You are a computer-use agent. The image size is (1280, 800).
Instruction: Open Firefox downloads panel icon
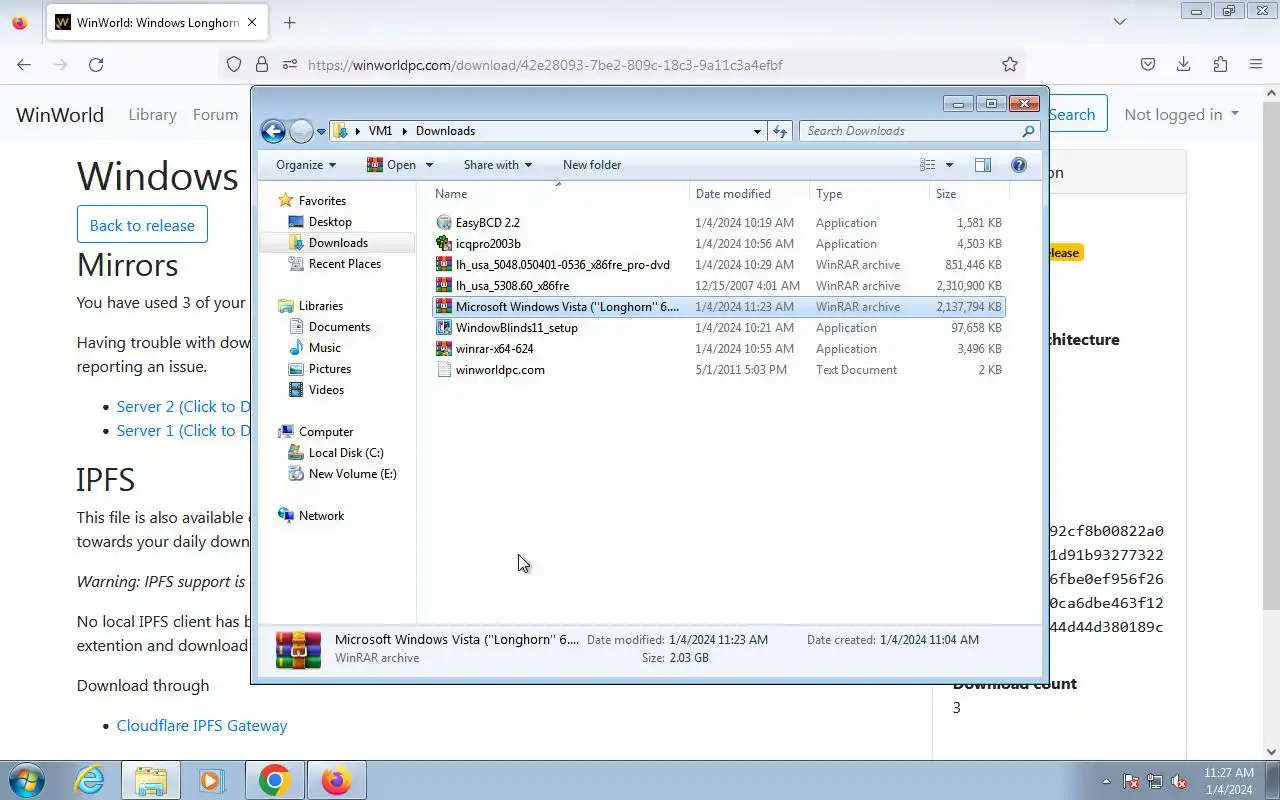pos(1184,65)
